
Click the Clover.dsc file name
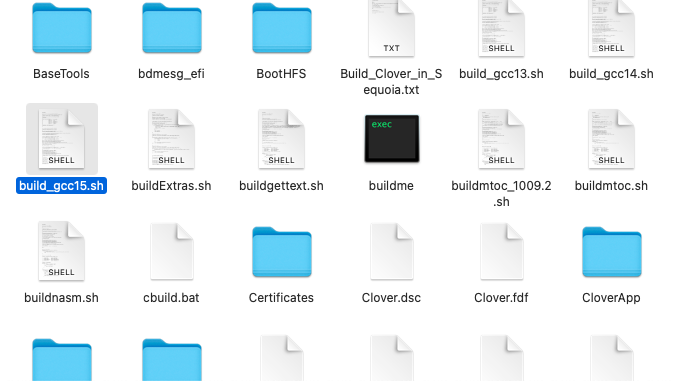[392, 298]
